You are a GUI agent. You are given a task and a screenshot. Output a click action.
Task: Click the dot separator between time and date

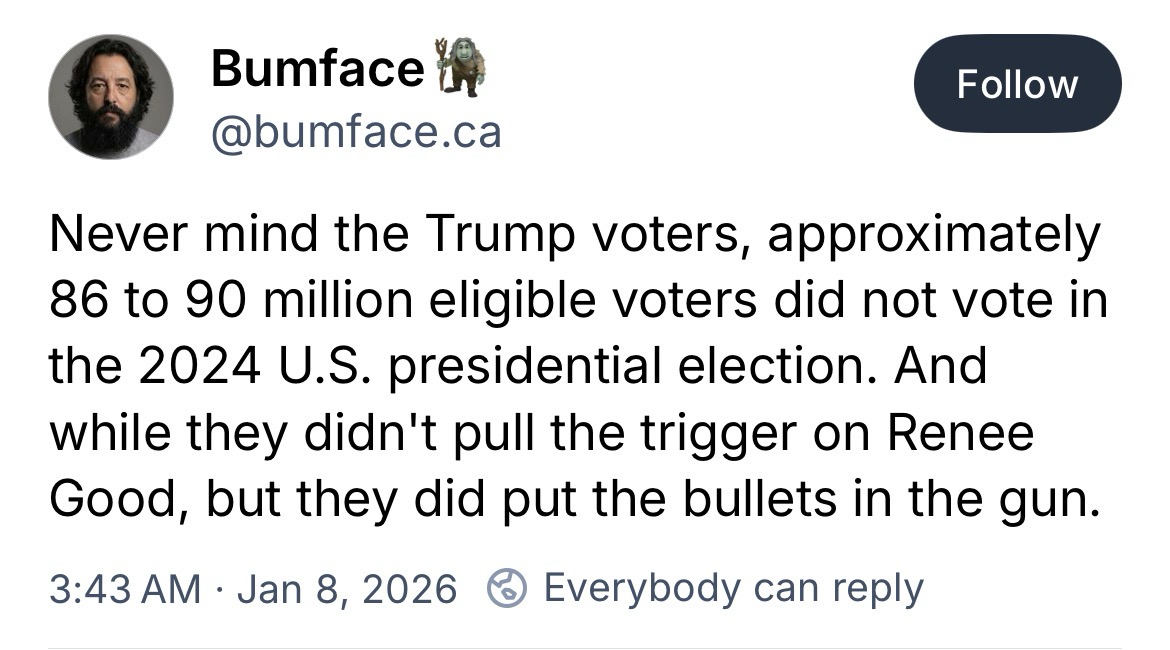[x=219, y=588]
